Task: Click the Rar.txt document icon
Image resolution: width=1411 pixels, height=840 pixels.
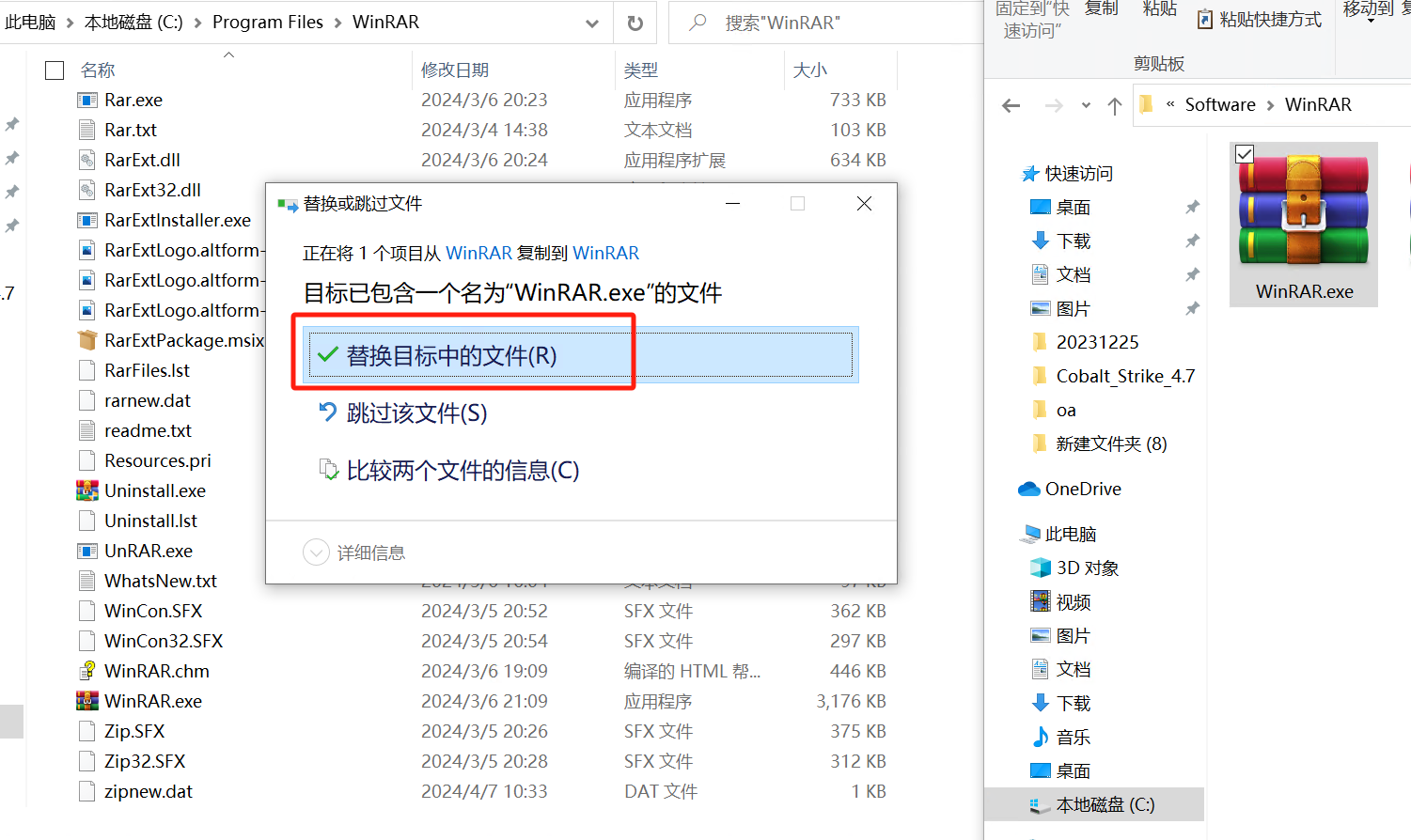Action: point(87,130)
